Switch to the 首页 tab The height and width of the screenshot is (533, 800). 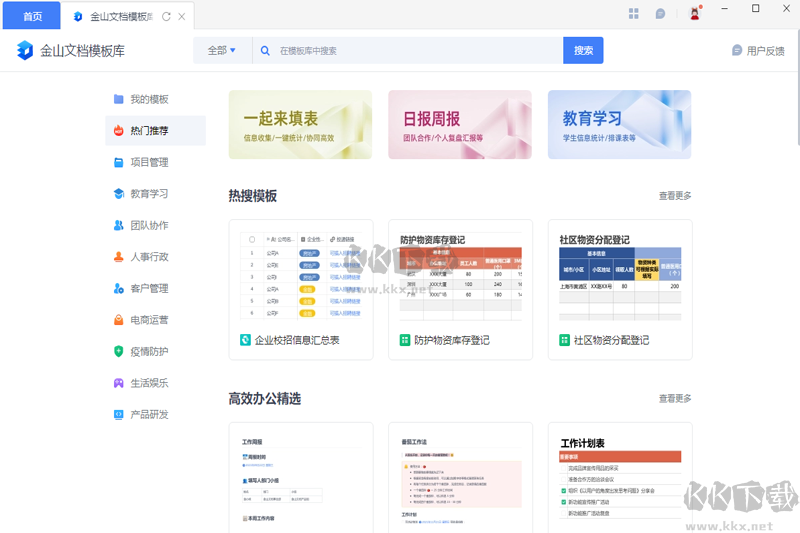32,16
